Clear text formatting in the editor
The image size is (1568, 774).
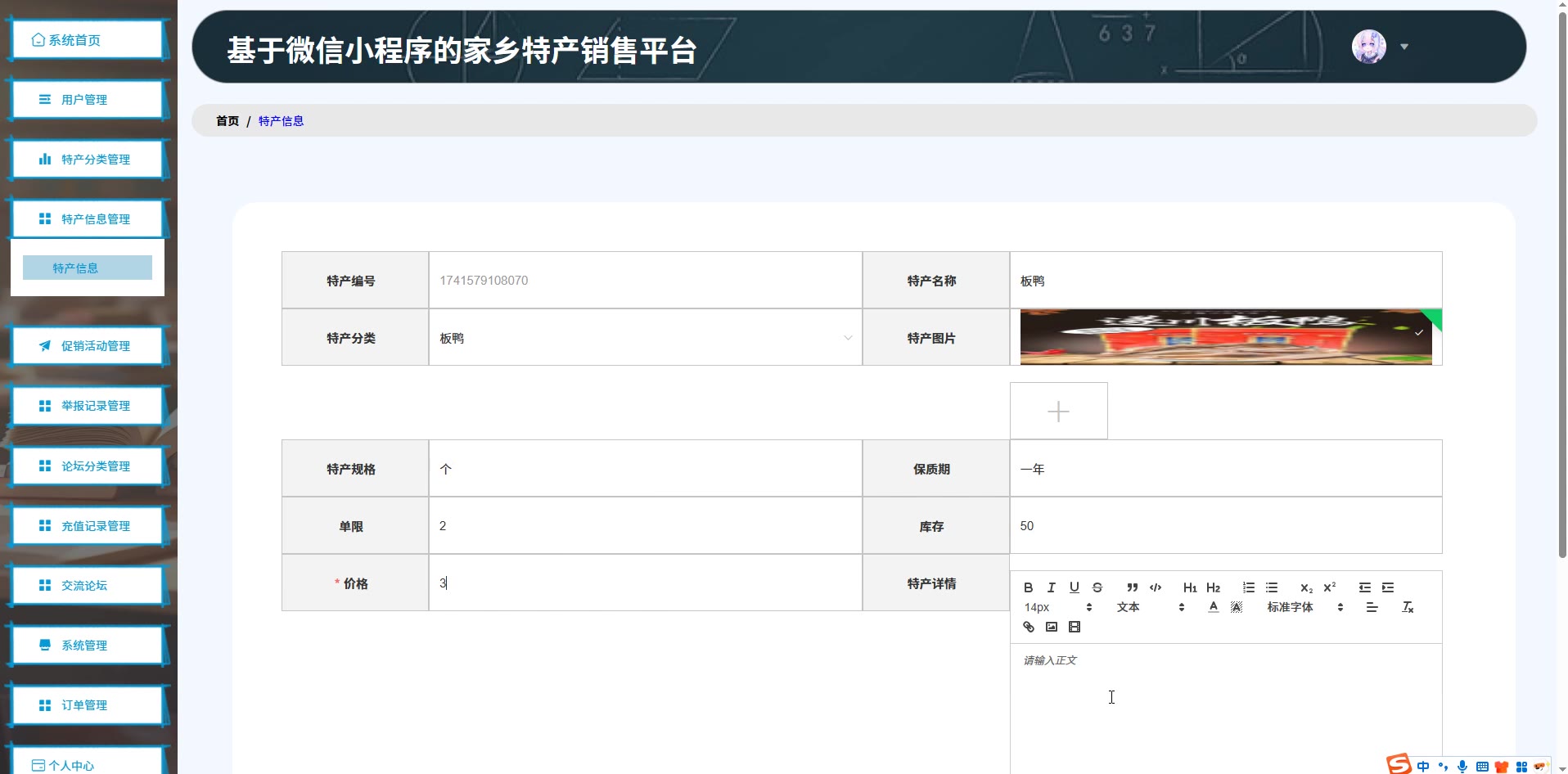(1408, 607)
